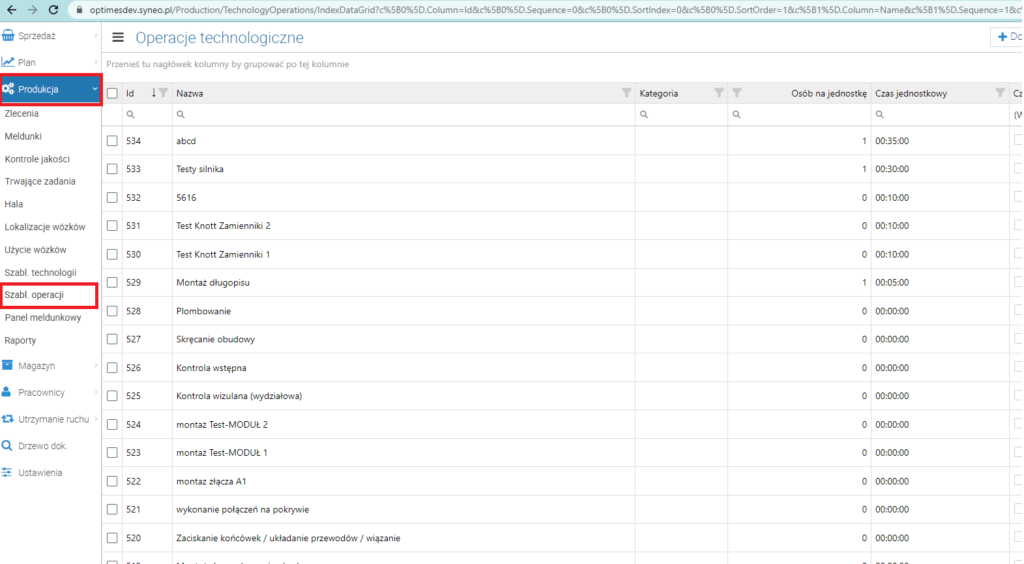Expand the Magazyn sidebar section
Screen dimensions: 1024x564
tap(50, 366)
